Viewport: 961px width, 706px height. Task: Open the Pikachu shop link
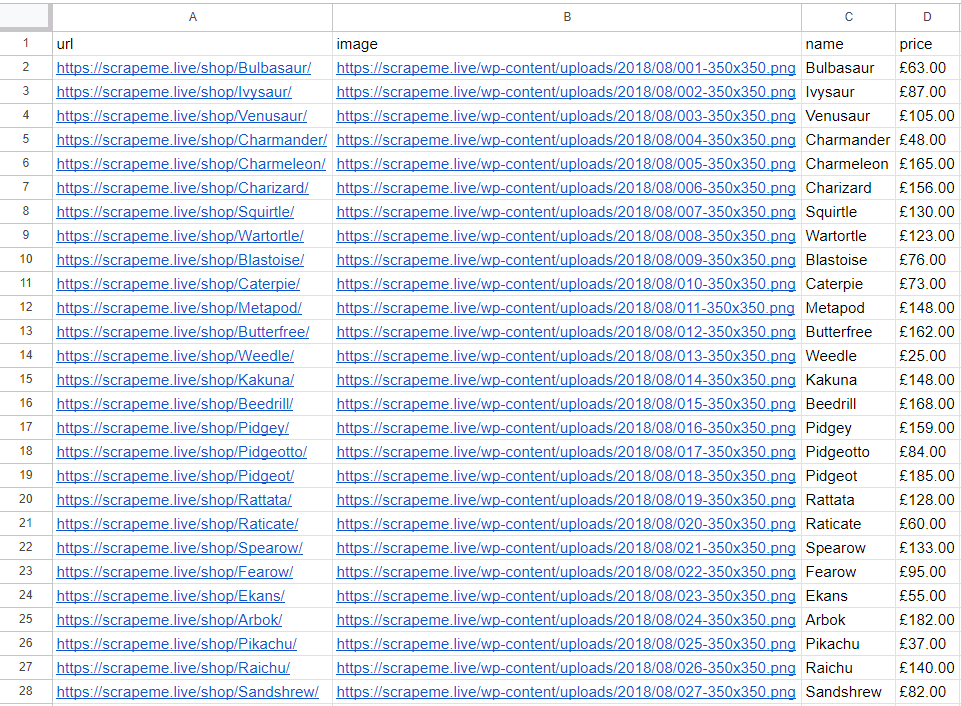(177, 644)
